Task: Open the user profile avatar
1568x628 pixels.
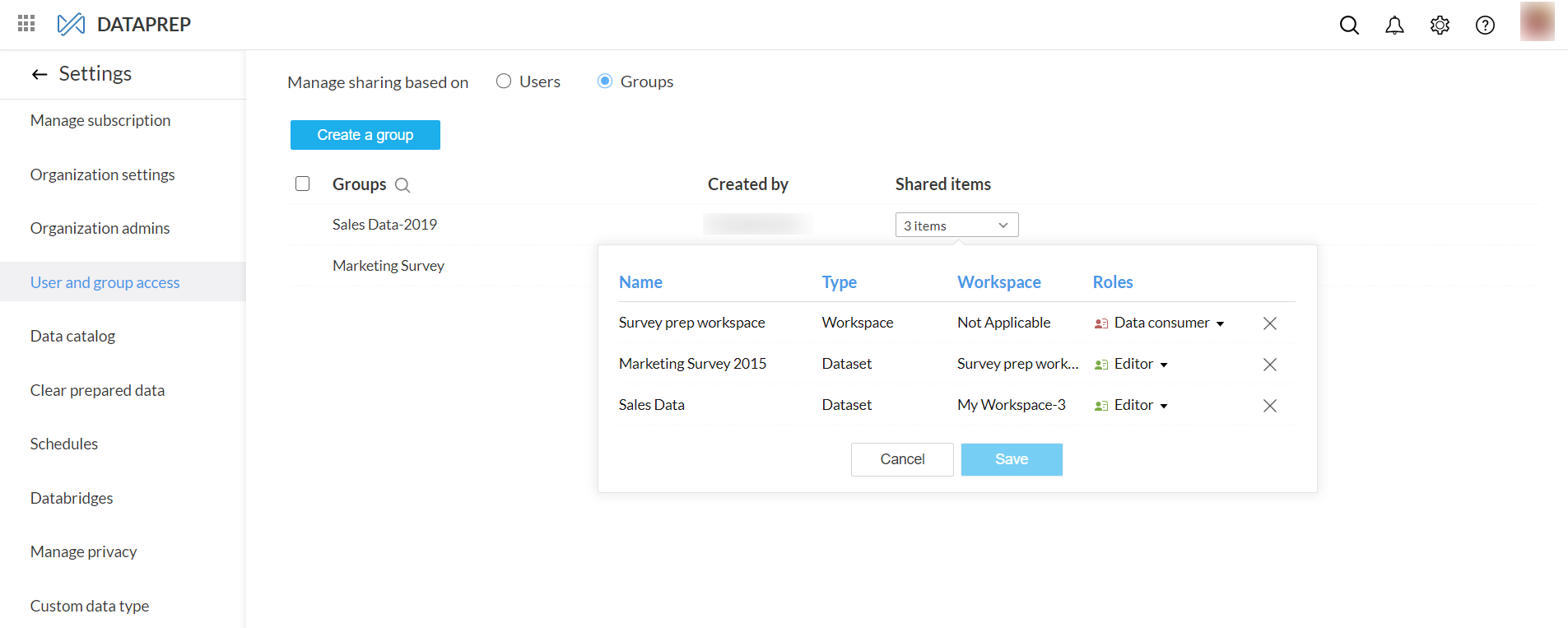Action: pyautogui.click(x=1537, y=21)
